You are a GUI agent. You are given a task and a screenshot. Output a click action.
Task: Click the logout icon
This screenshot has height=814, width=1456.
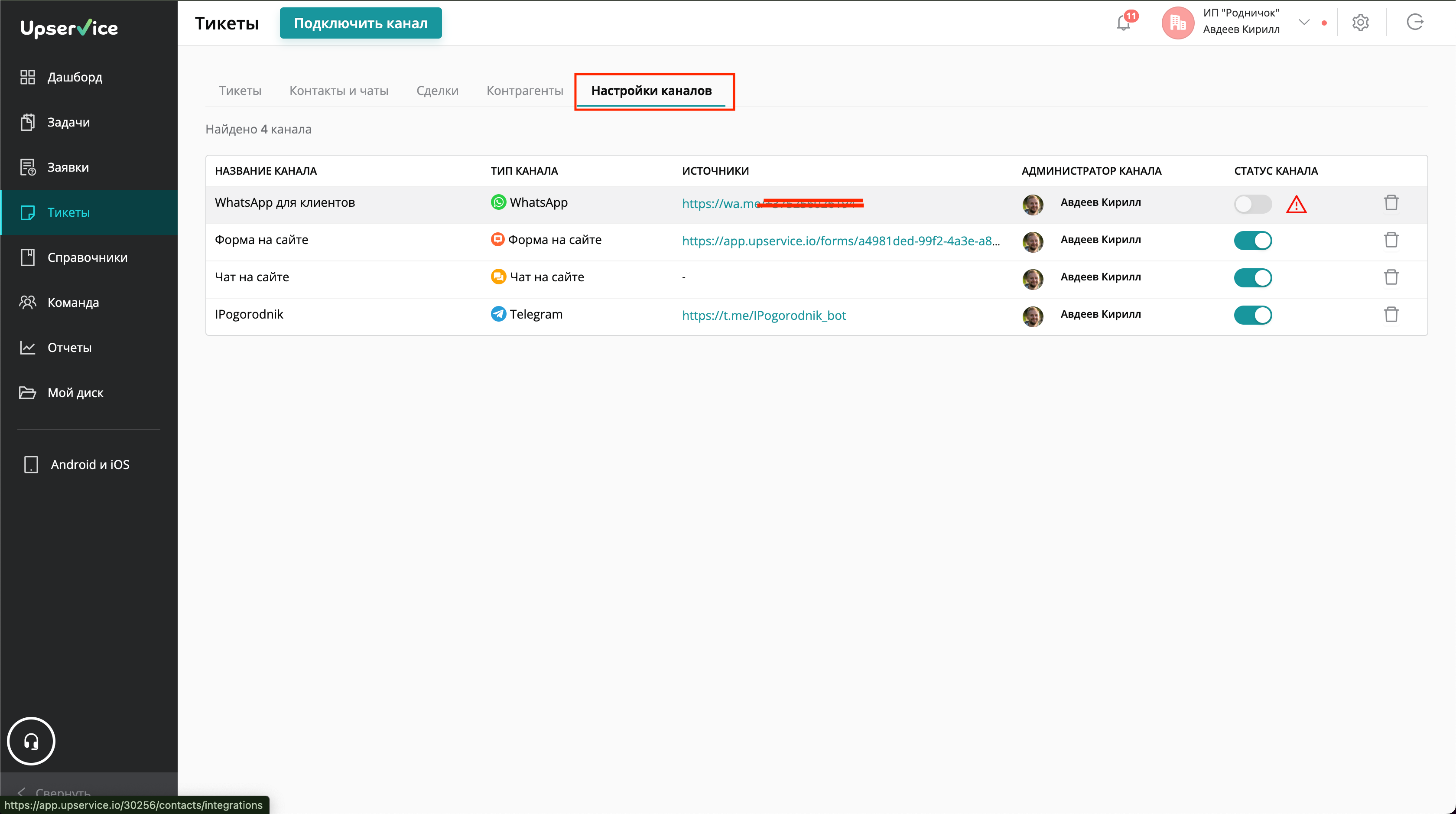tap(1415, 23)
